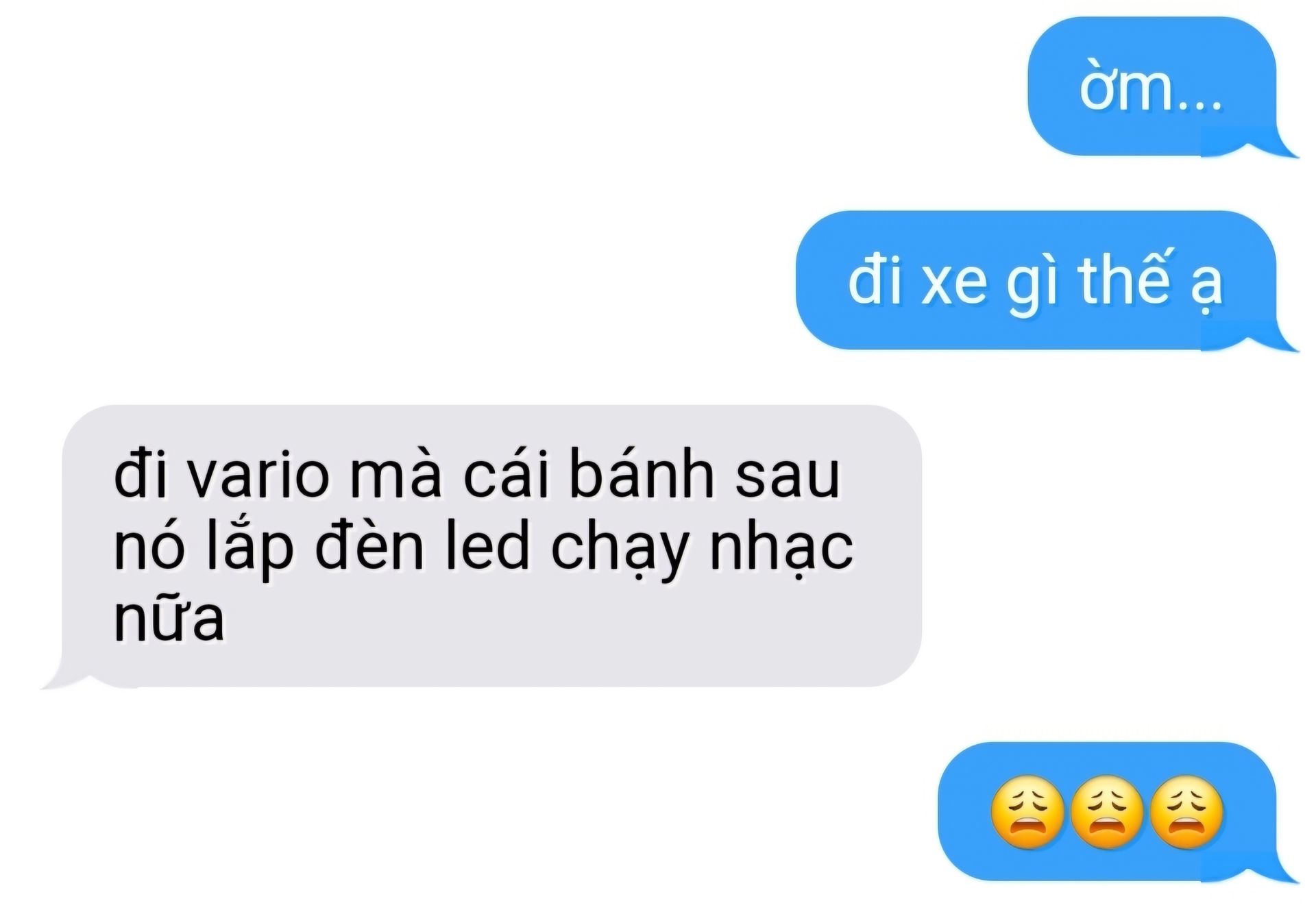
Task: Click the middle weary face emoji
Action: pos(1106,813)
